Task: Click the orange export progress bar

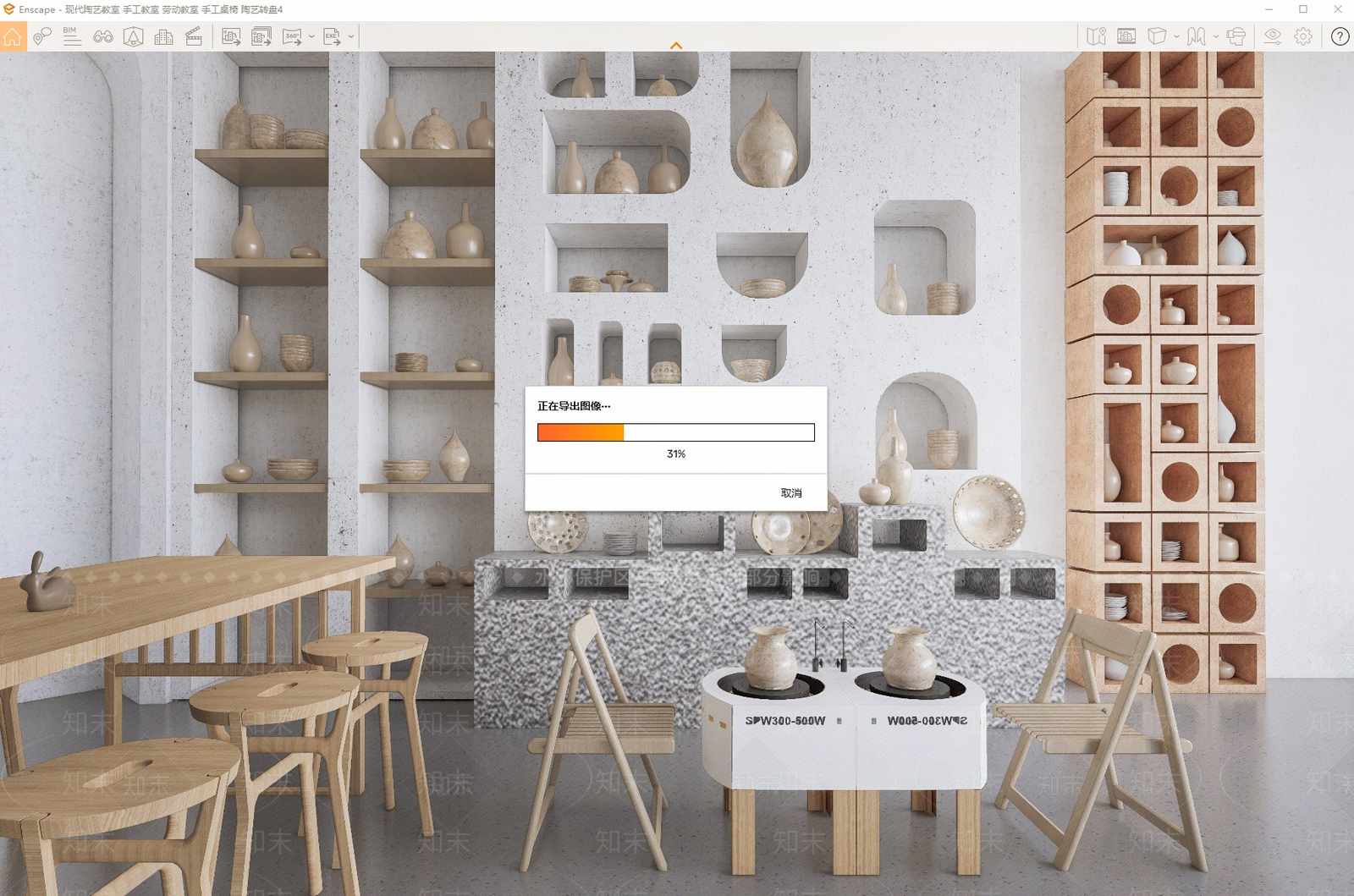Action: coord(676,432)
